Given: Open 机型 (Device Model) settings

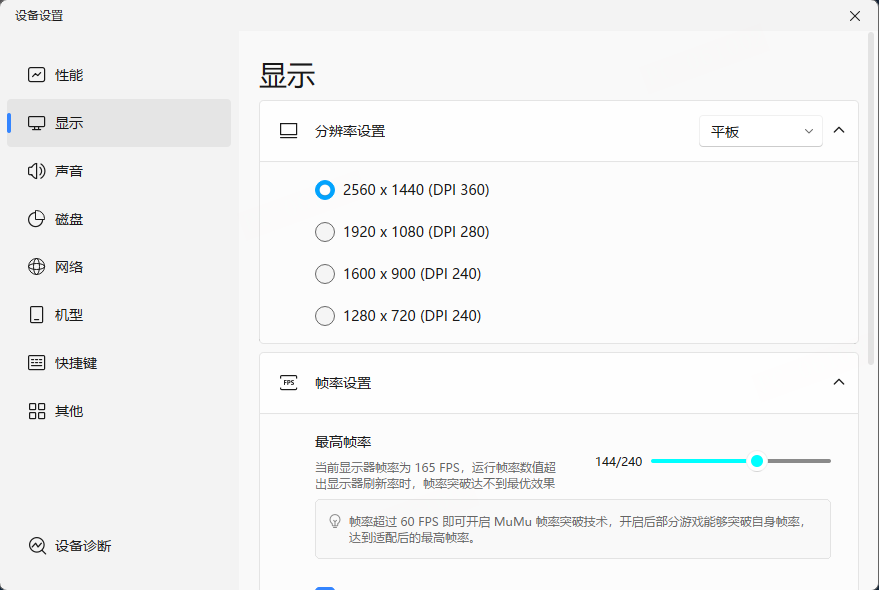Looking at the screenshot, I should [x=70, y=314].
